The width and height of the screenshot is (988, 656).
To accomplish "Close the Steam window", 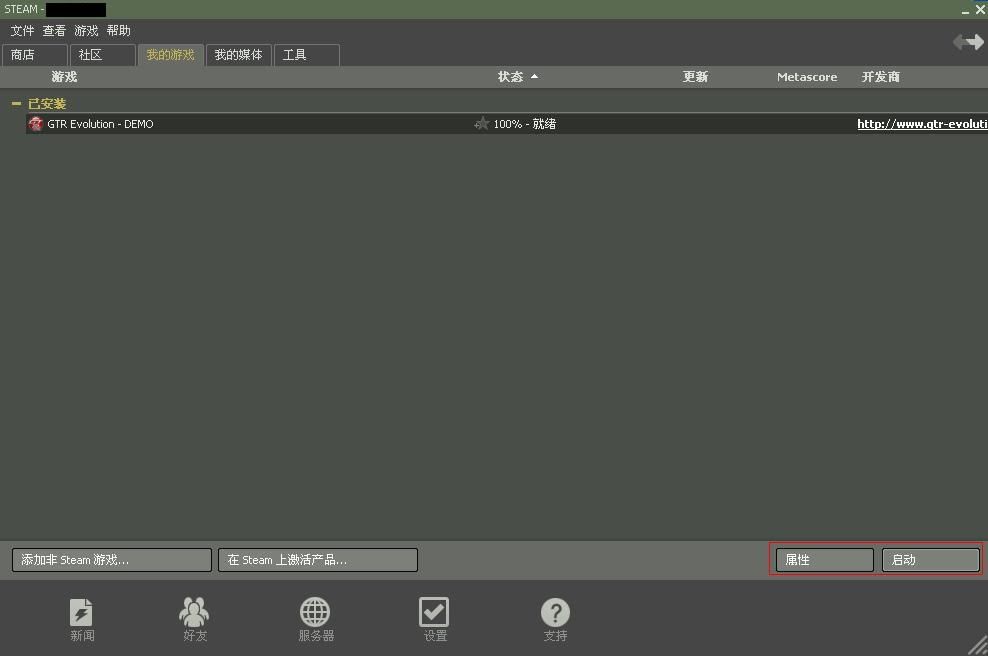I will point(980,9).
